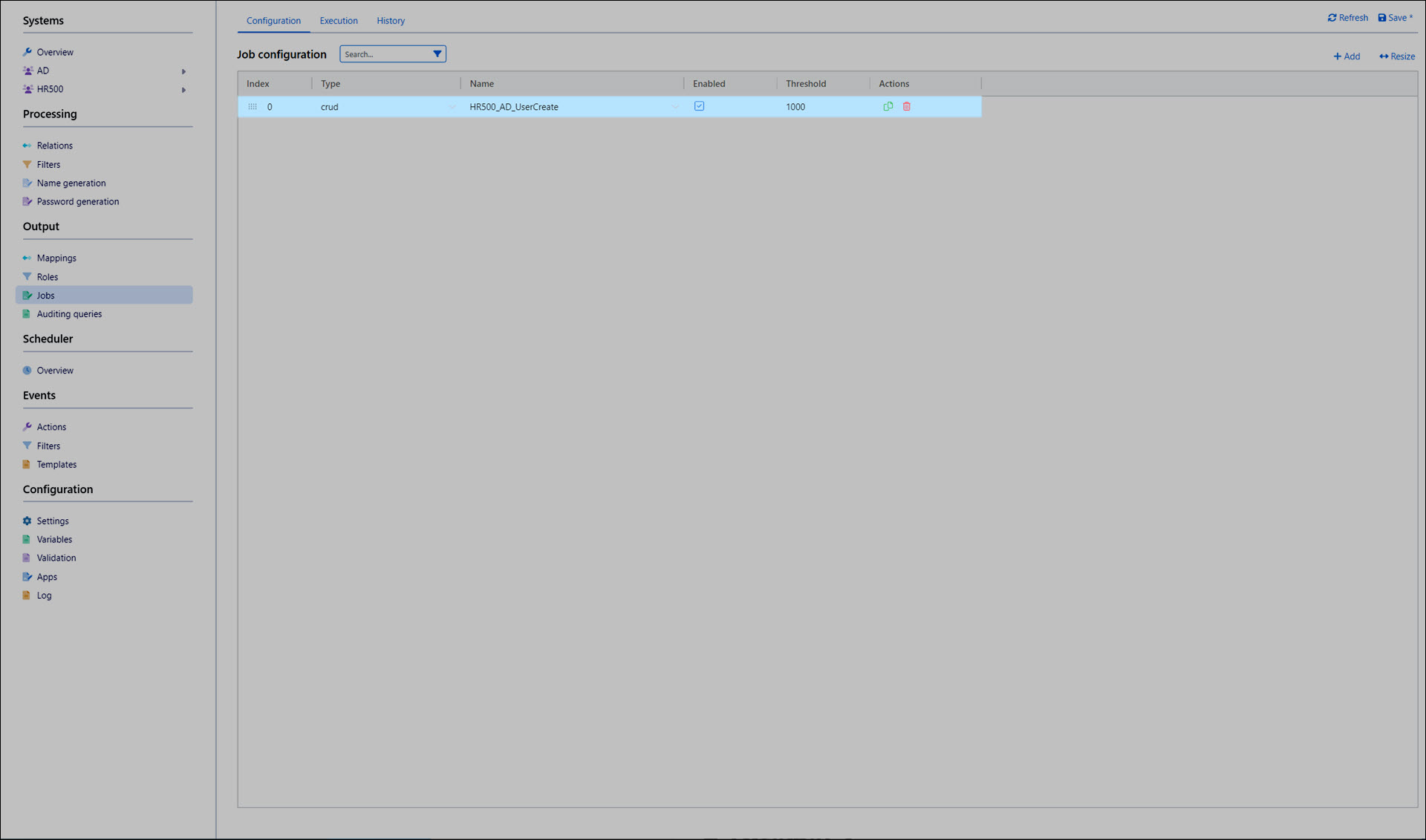Expand the AD system submenu

[183, 71]
